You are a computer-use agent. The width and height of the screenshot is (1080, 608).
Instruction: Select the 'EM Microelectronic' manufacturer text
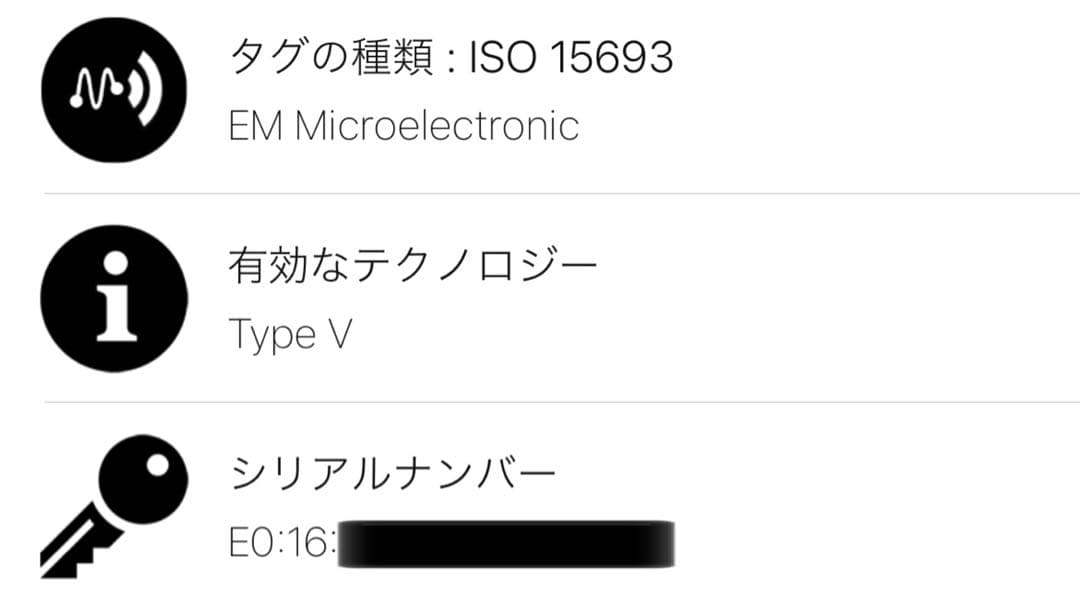click(403, 126)
